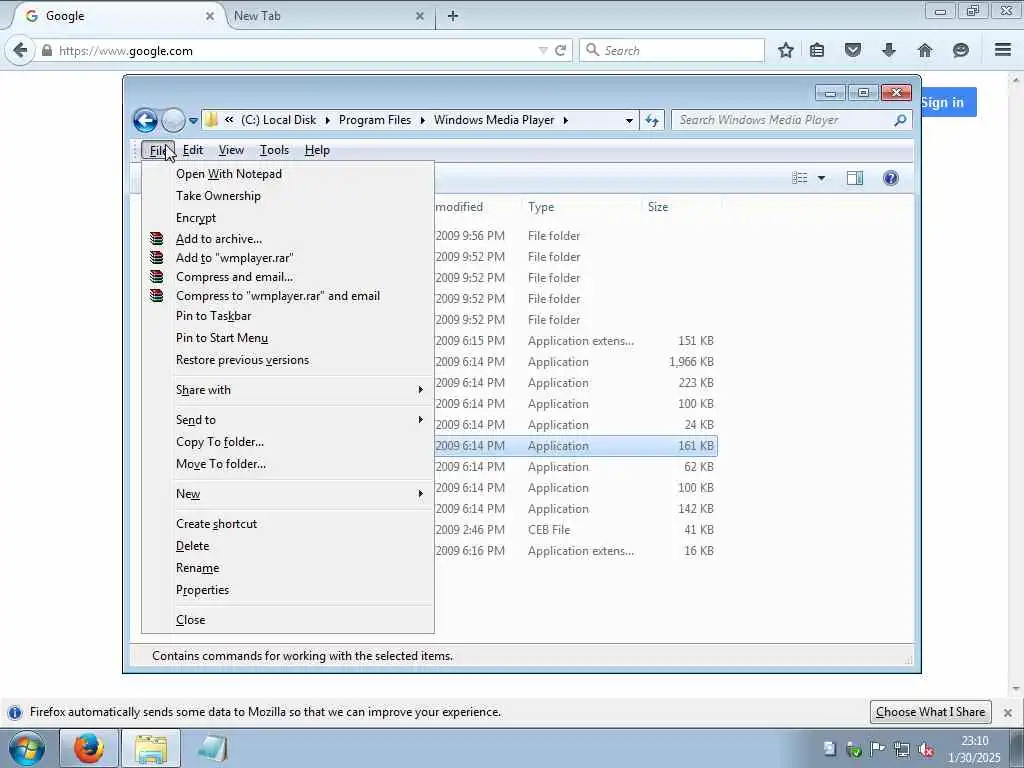The image size is (1024, 768).
Task: Click Choose What I Share button
Action: click(x=931, y=712)
